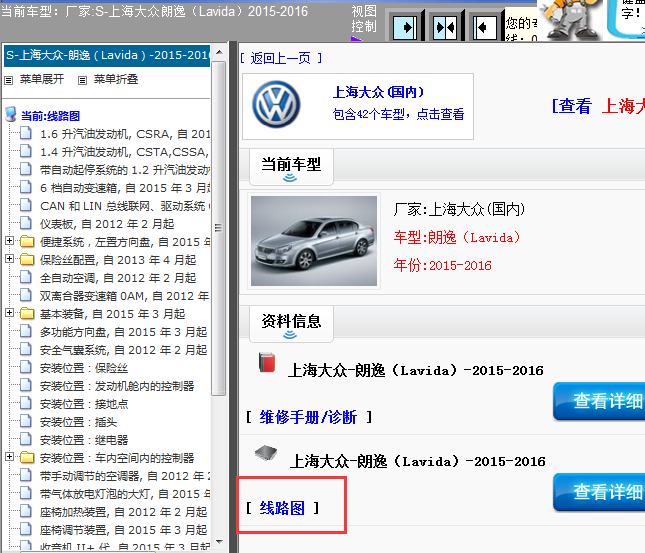
Task: Click the tree panel scroll-down arrow
Action: point(219,542)
